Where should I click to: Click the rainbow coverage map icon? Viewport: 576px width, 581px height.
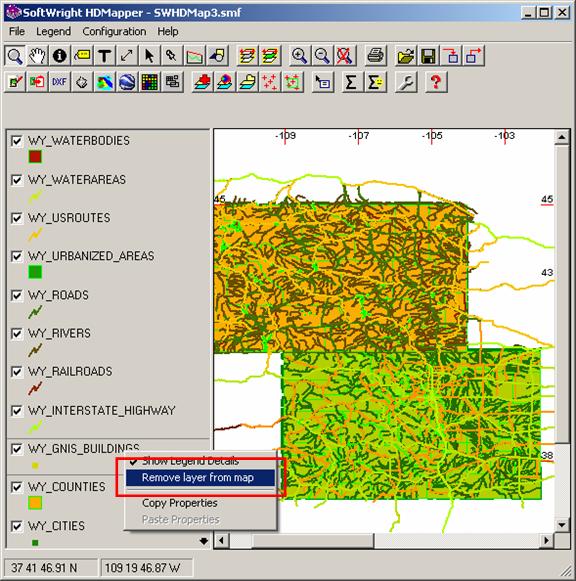click(x=104, y=82)
